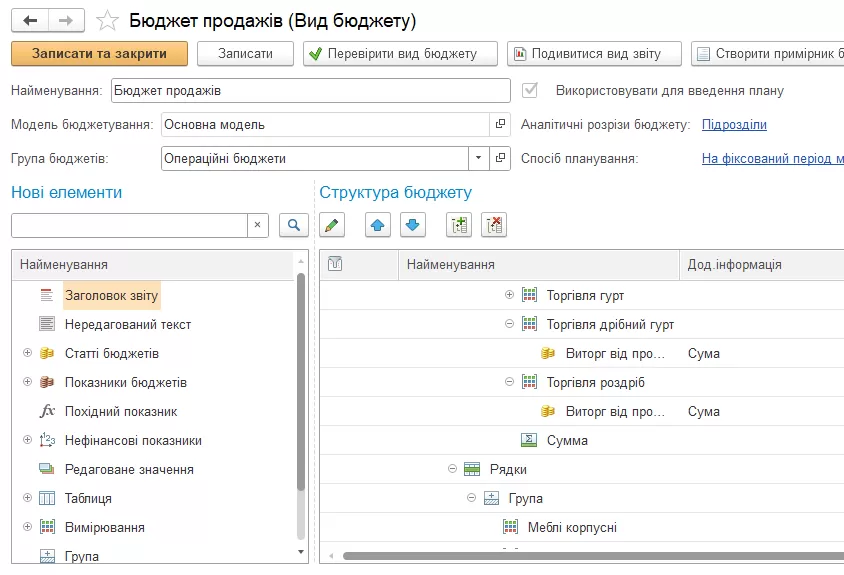
Task: Move structure element up with blue arrow
Action: [x=378, y=225]
